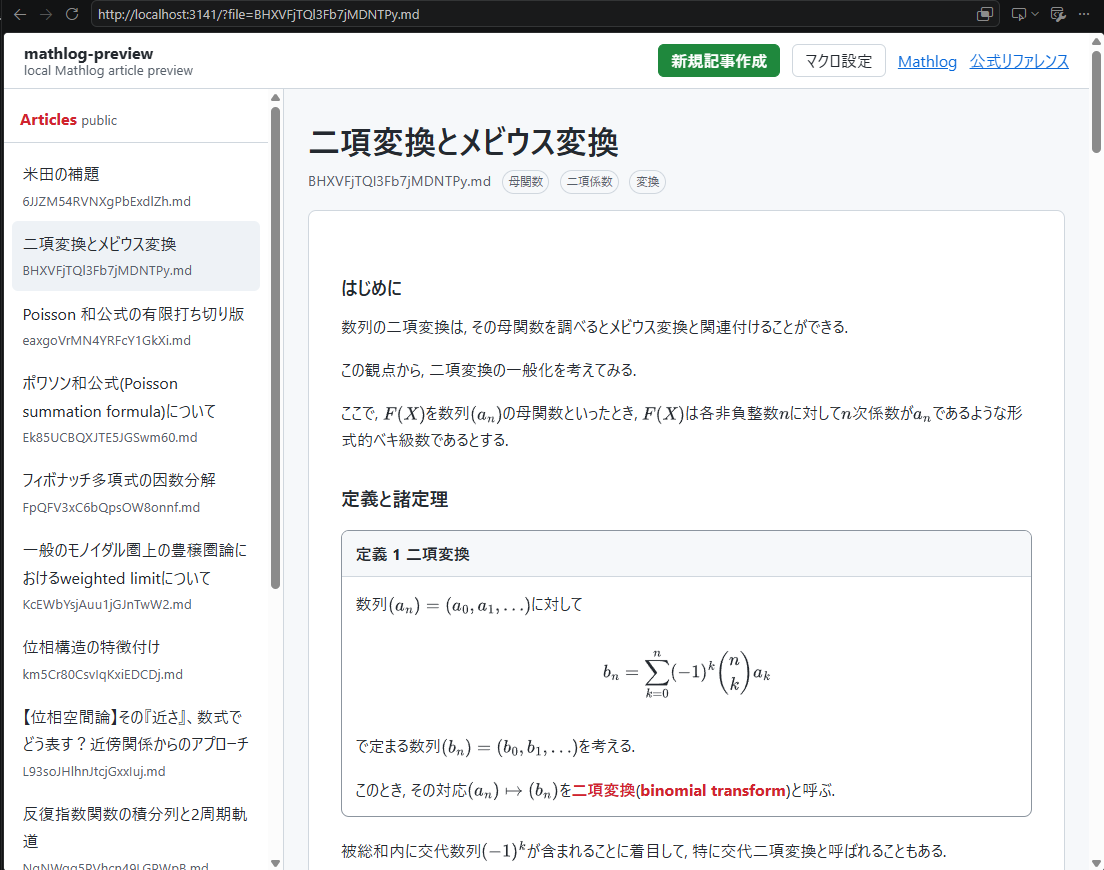The height and width of the screenshot is (870, 1104).
Task: Open the 公式リファレンス link
Action: 1019,62
